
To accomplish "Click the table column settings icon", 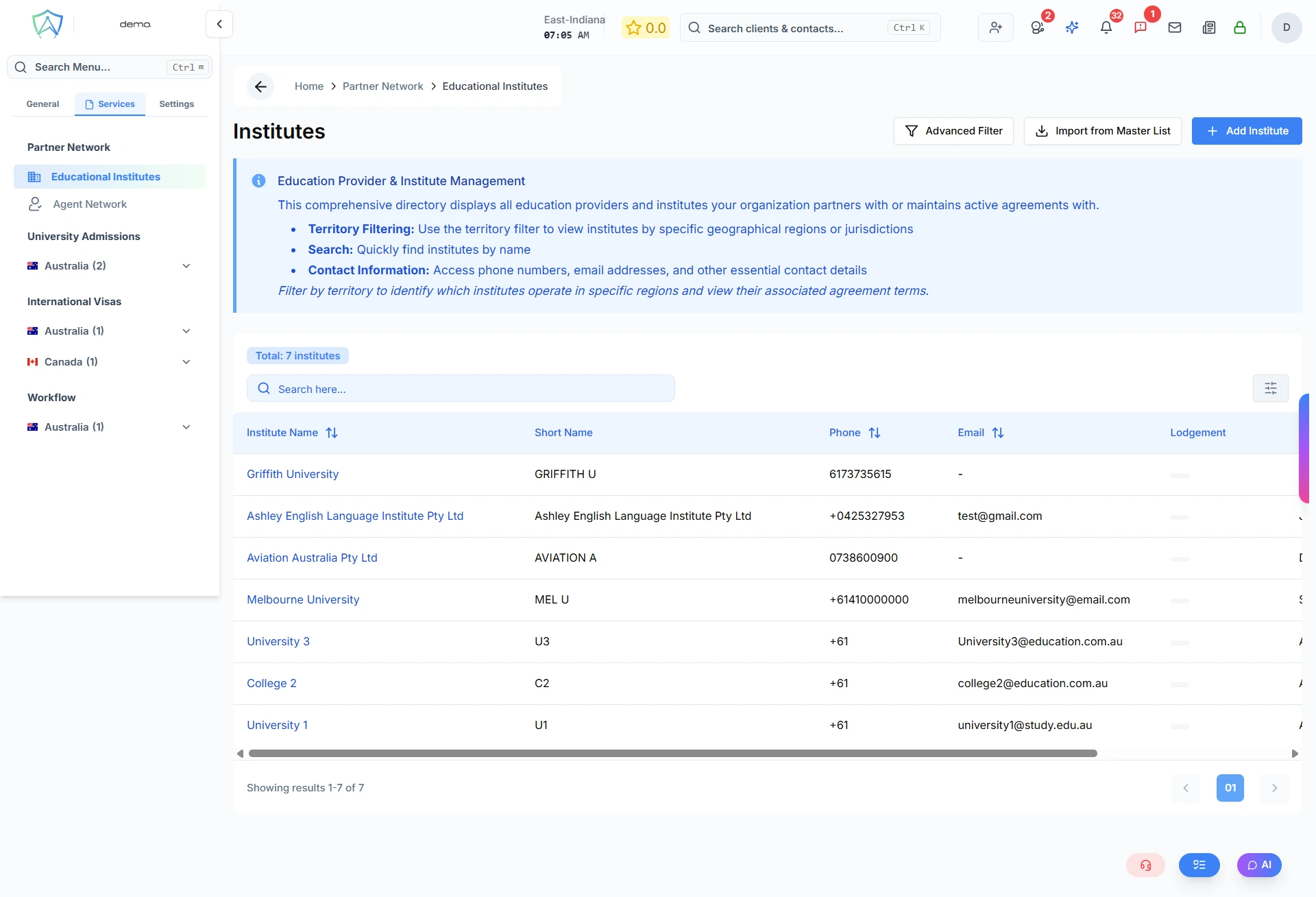I will (1270, 388).
